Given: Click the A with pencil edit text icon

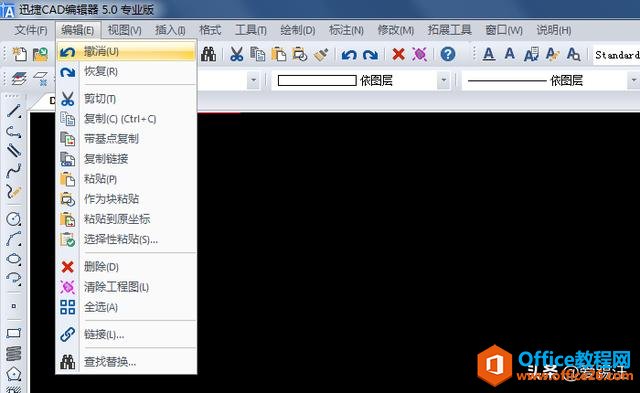Looking at the screenshot, I should point(552,54).
